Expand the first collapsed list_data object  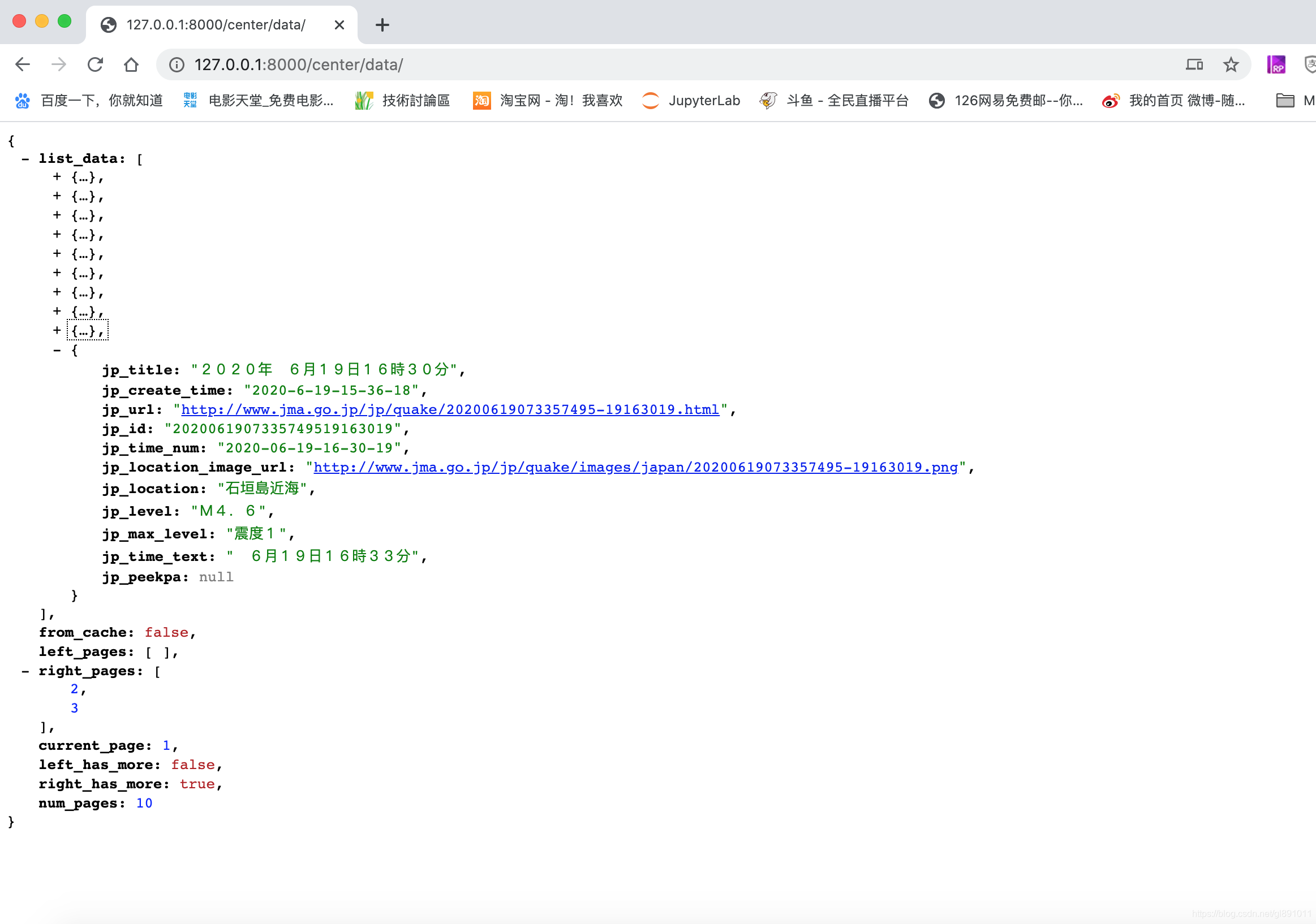(57, 178)
